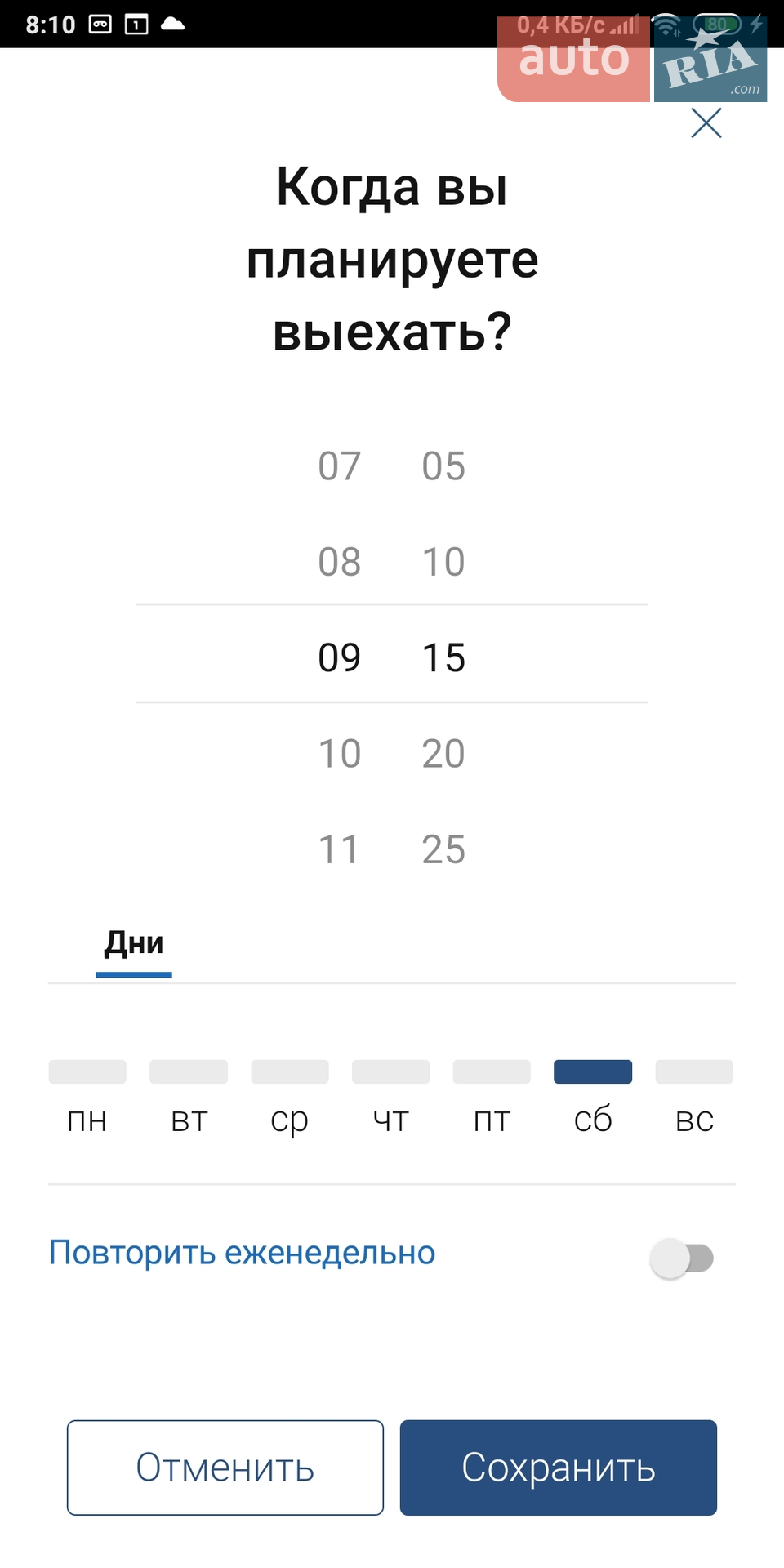Screen dimensions: 784x1568
Task: Pick hour 08 in time picker
Action: coord(340,562)
